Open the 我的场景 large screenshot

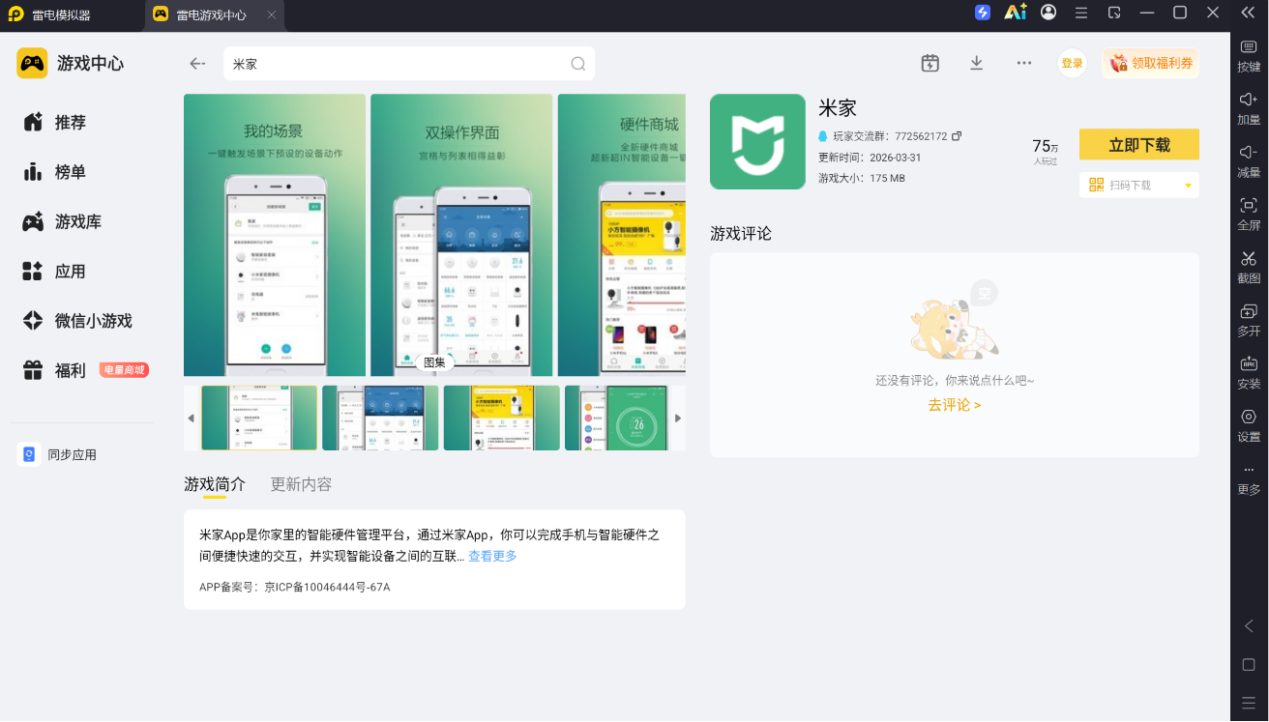(x=274, y=235)
